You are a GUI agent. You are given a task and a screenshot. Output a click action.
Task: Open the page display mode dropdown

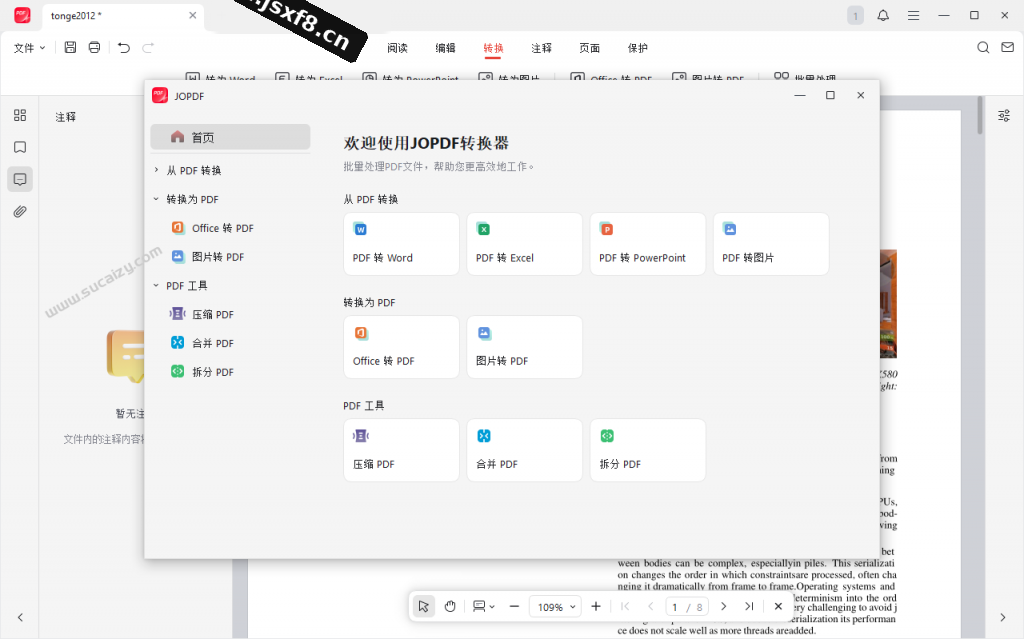coord(483,606)
